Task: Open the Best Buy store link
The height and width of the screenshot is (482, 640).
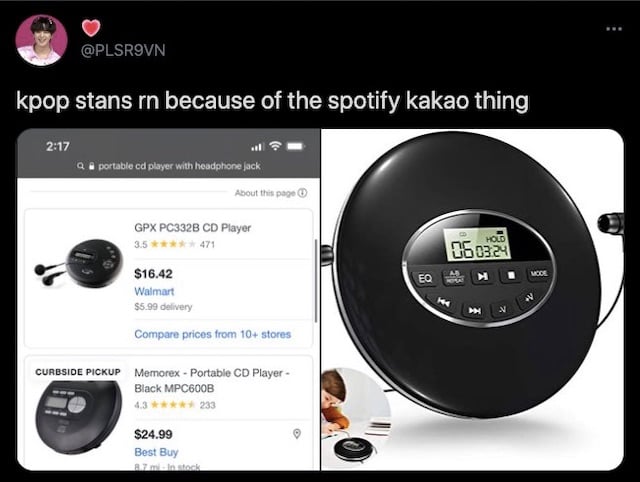Action: point(156,452)
